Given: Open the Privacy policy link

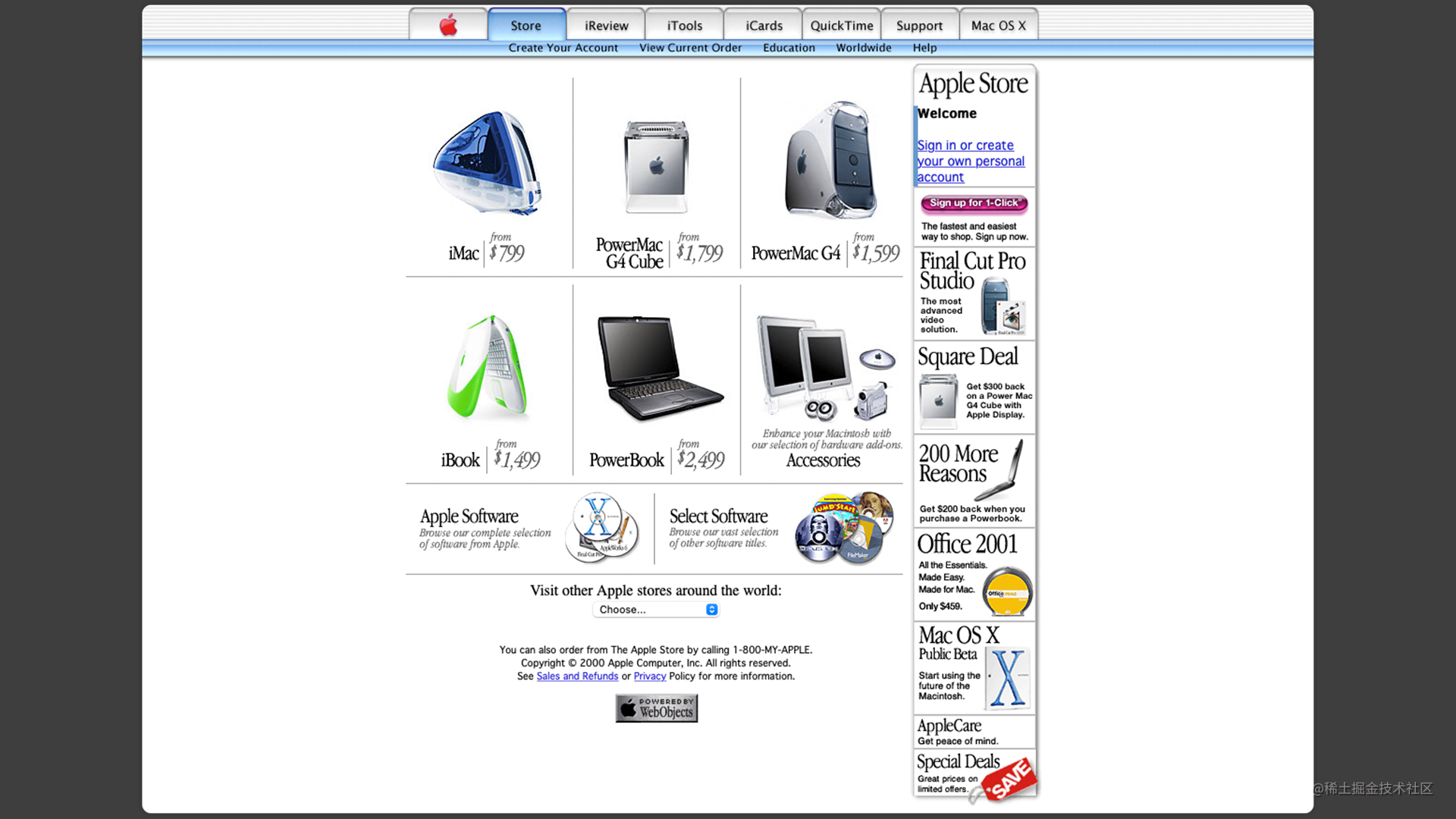Looking at the screenshot, I should pos(650,676).
